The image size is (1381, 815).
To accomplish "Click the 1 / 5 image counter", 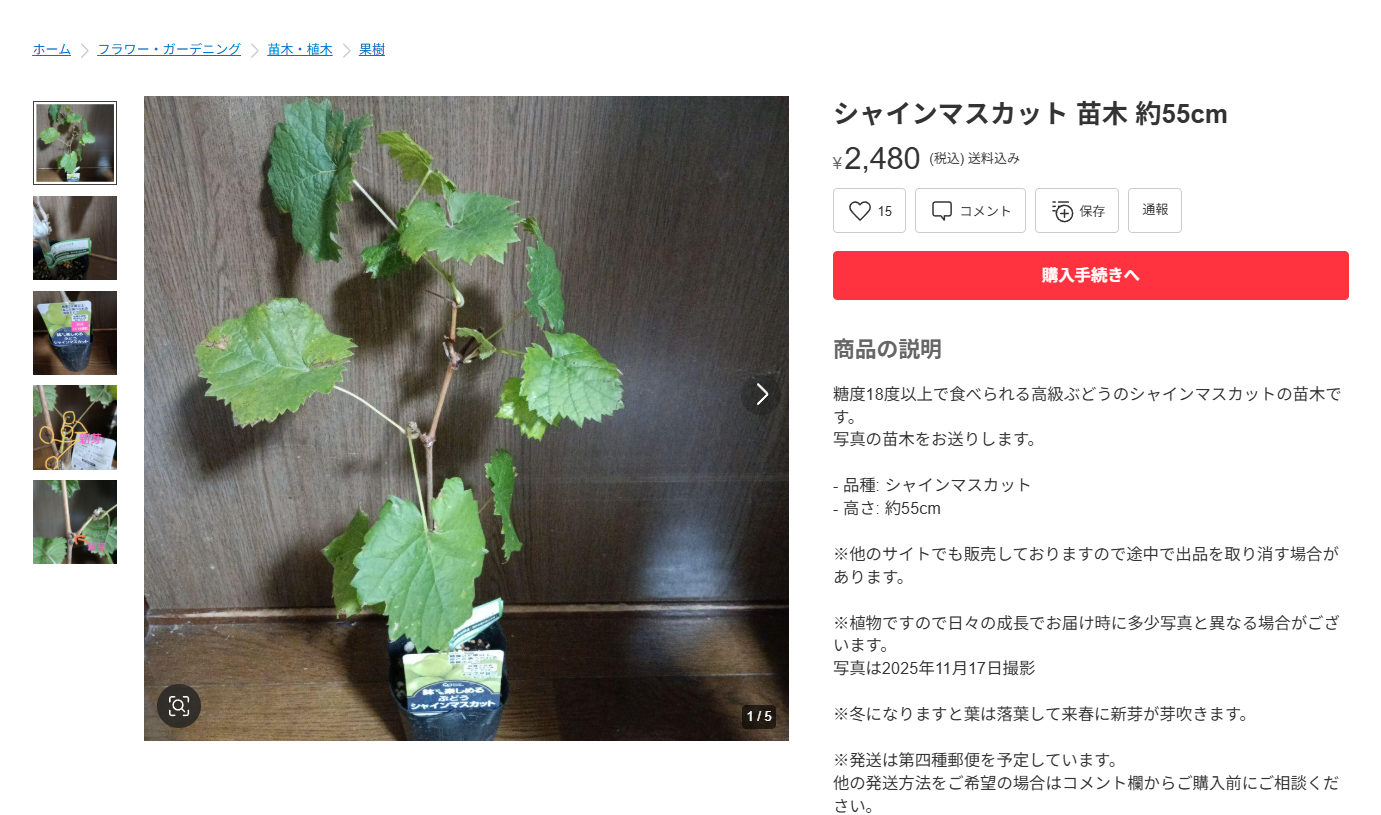I will click(x=759, y=716).
